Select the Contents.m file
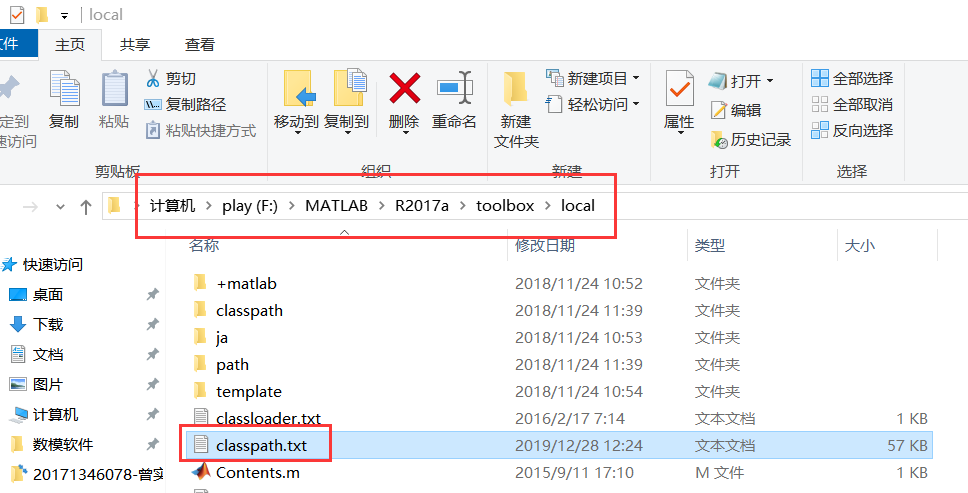The width and height of the screenshot is (968, 493). point(559,473)
